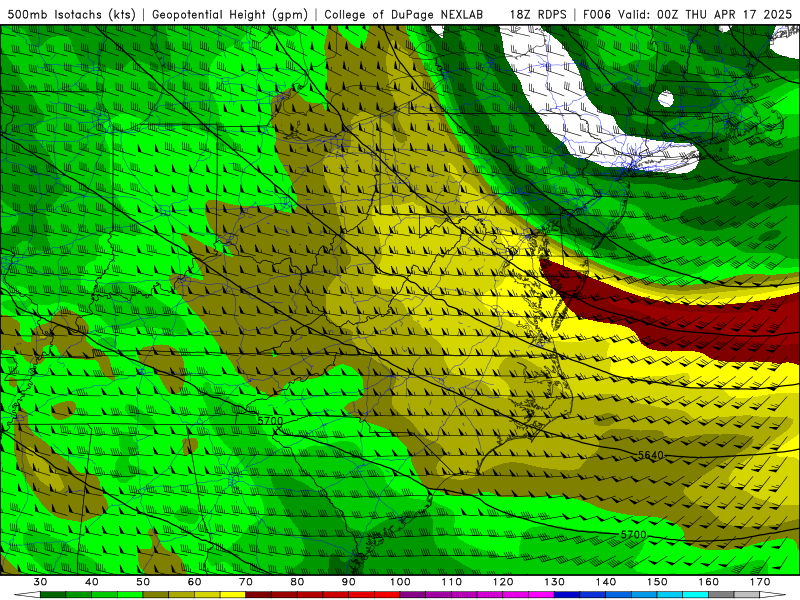Click the "500mb Isotachs (kts)" title text
Image resolution: width=800 pixels, height=600 pixels.
[x=71, y=14]
